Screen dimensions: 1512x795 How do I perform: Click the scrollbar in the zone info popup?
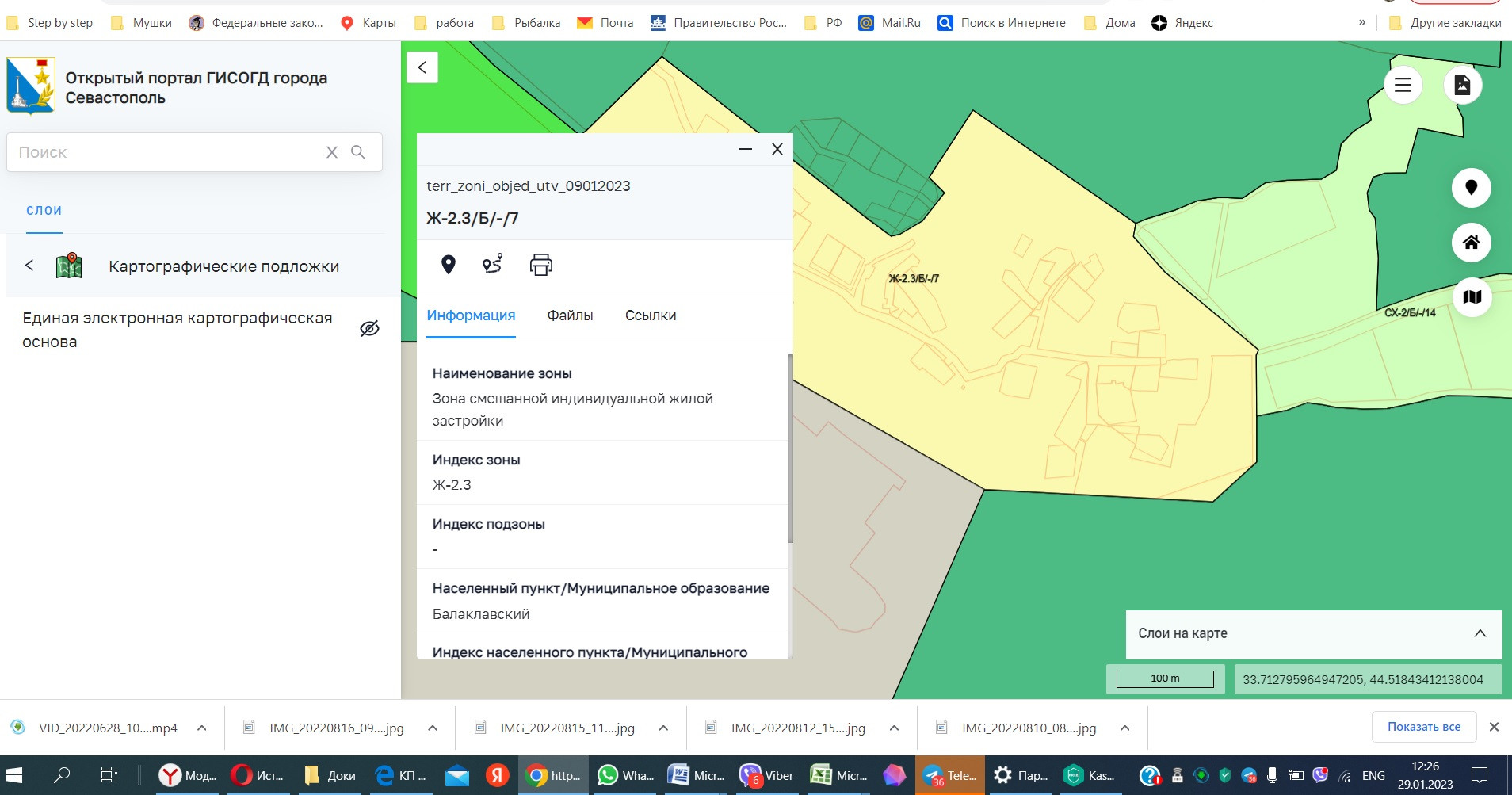pyautogui.click(x=790, y=449)
